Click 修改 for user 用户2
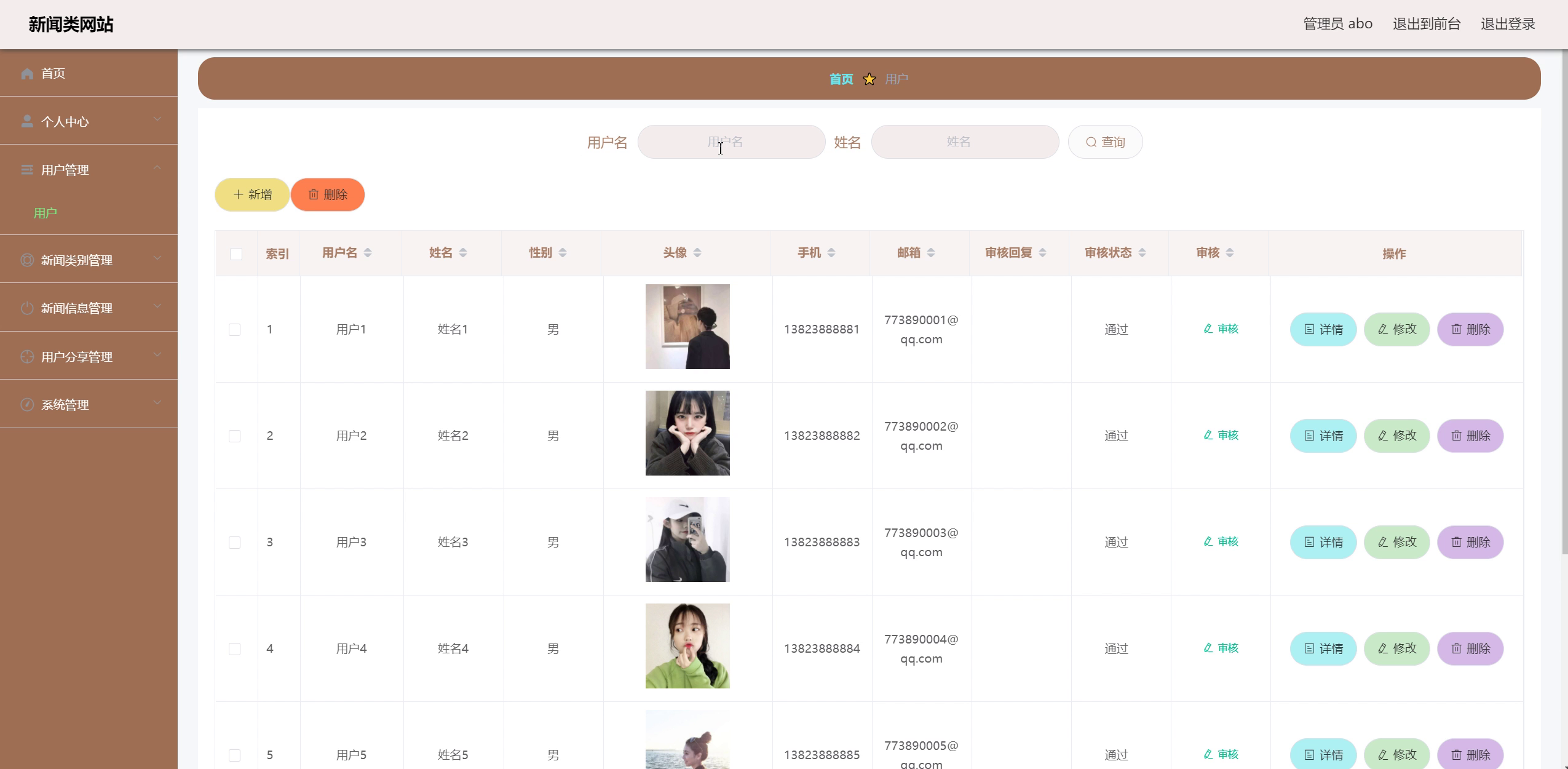This screenshot has width=1568, height=769. [1397, 436]
